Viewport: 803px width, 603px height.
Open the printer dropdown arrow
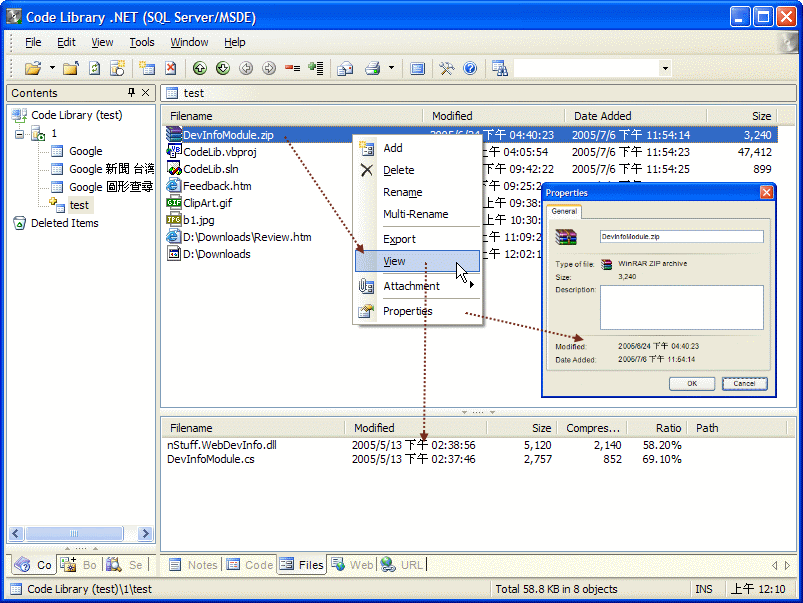391,68
